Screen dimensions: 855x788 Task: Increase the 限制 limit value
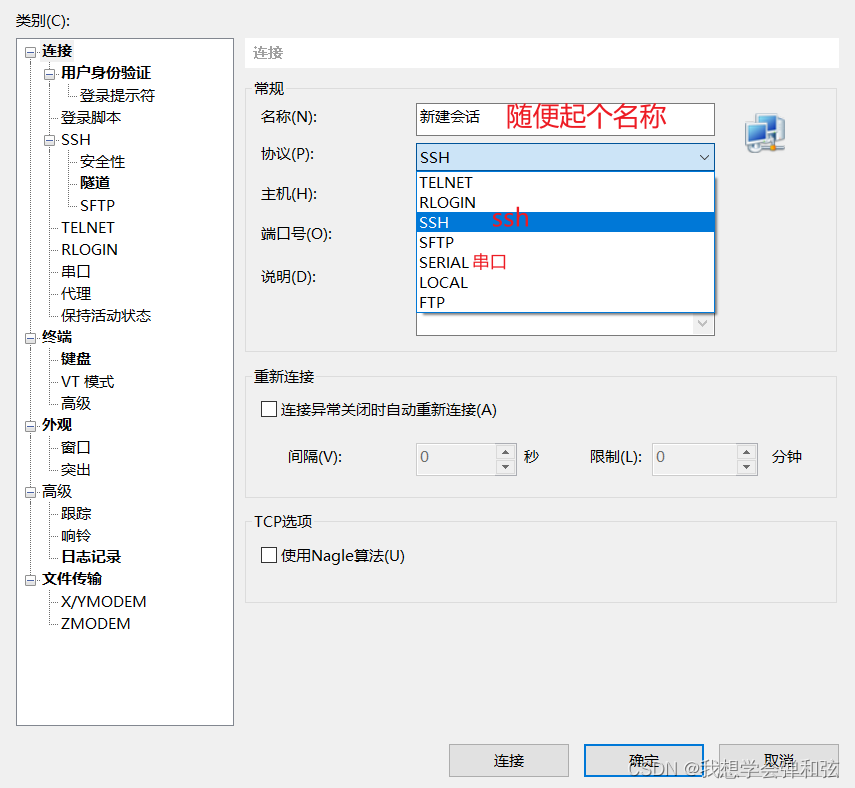[x=746, y=452]
